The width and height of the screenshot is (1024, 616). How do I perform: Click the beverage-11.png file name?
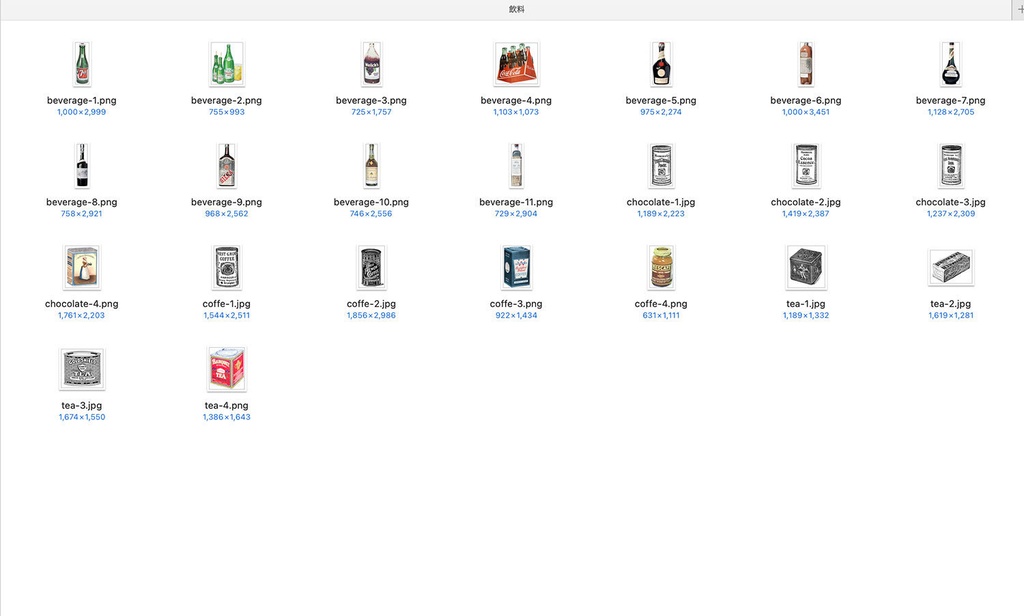tap(516, 203)
